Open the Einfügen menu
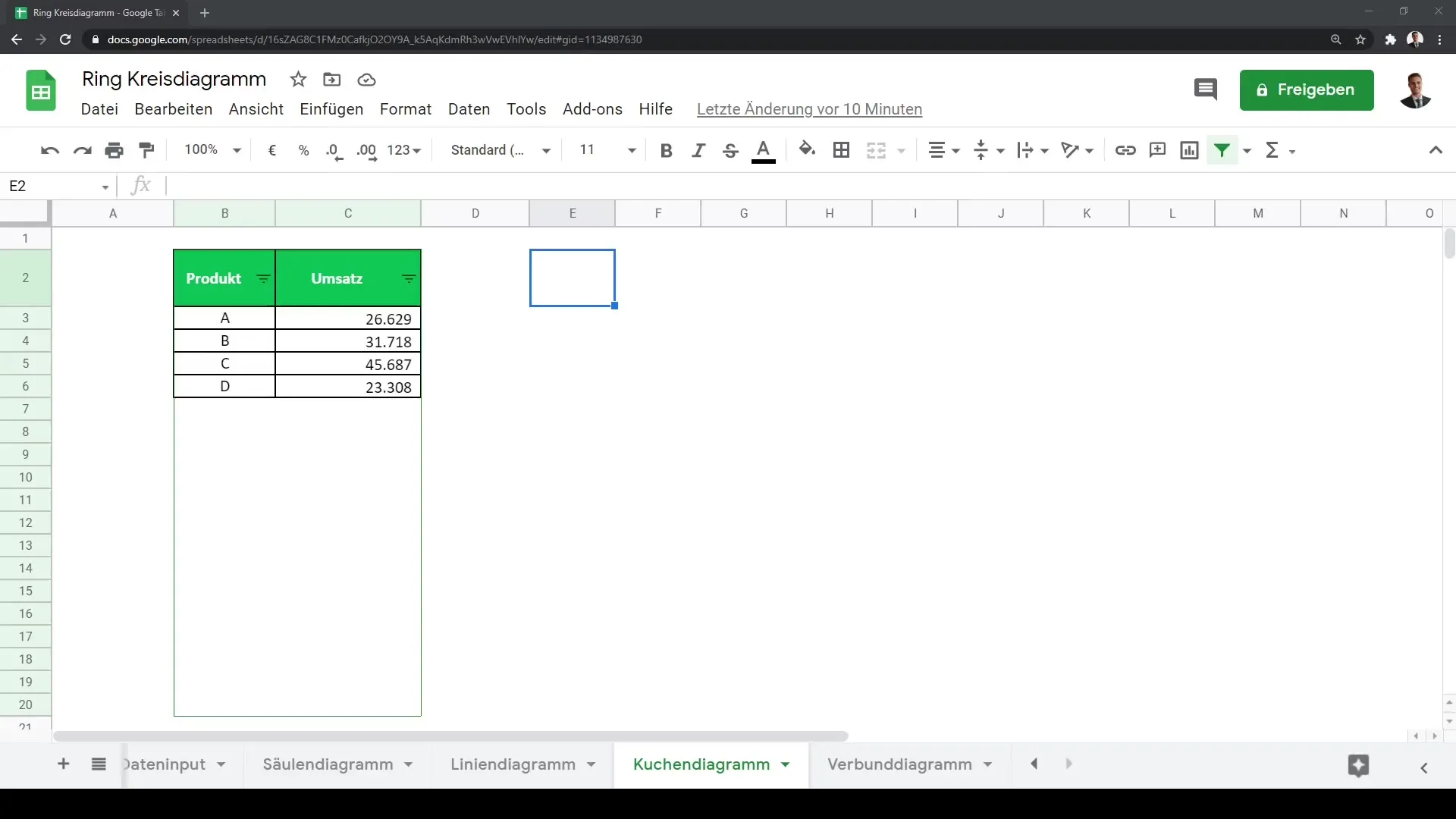 click(331, 109)
